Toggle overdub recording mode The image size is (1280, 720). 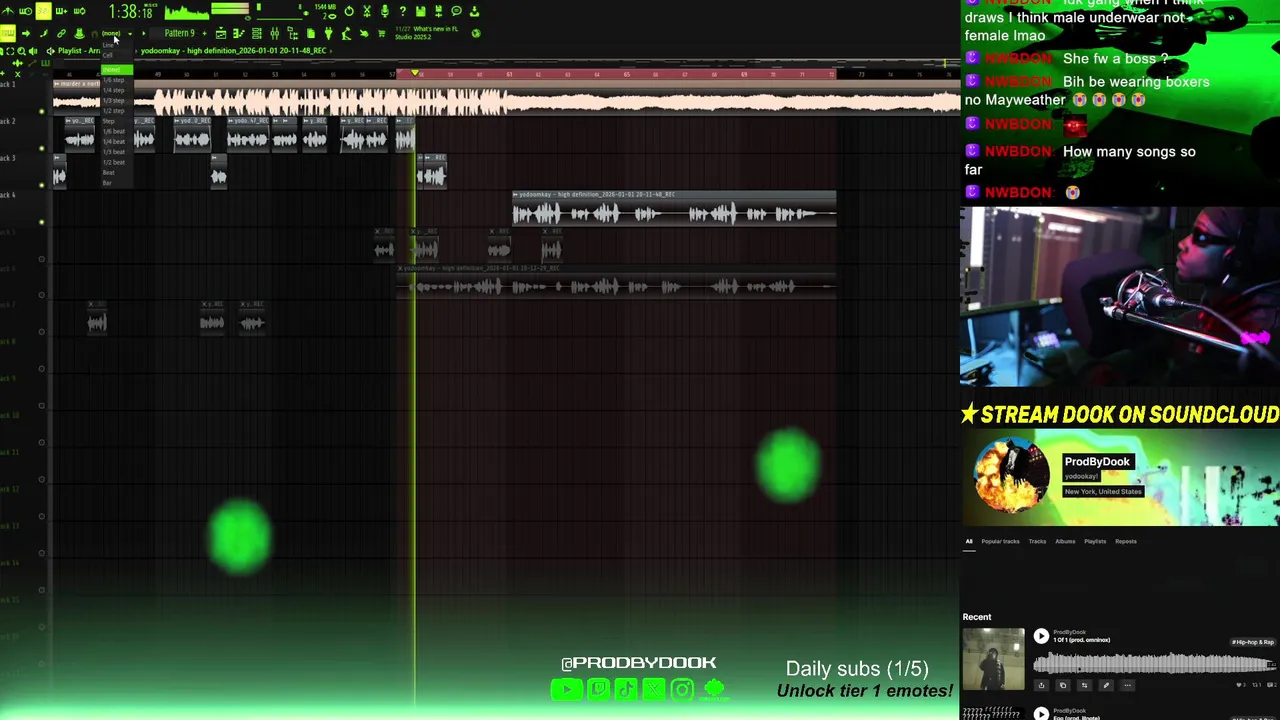tap(61, 11)
